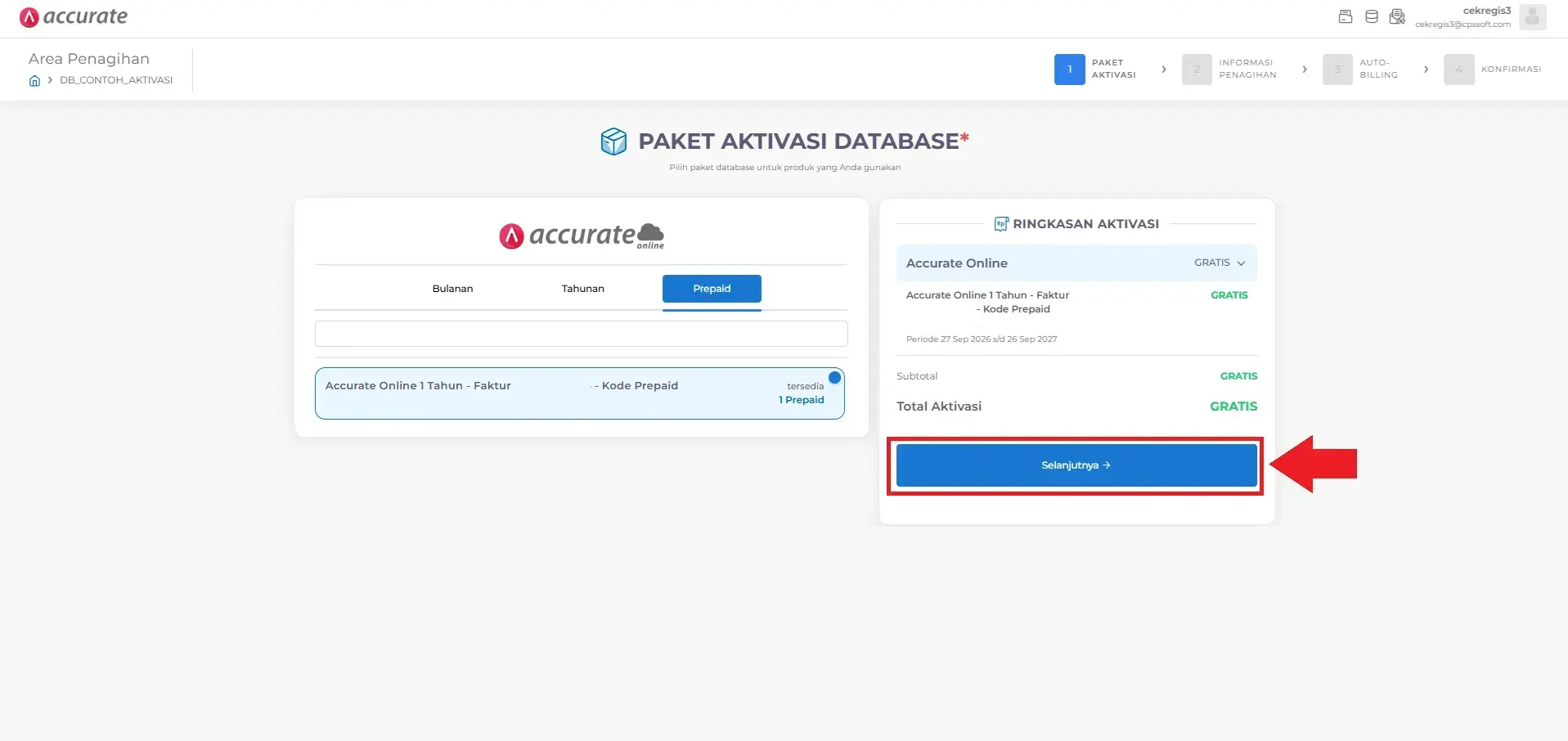
Task: Open the user avatar profile menu
Action: 1533,17
